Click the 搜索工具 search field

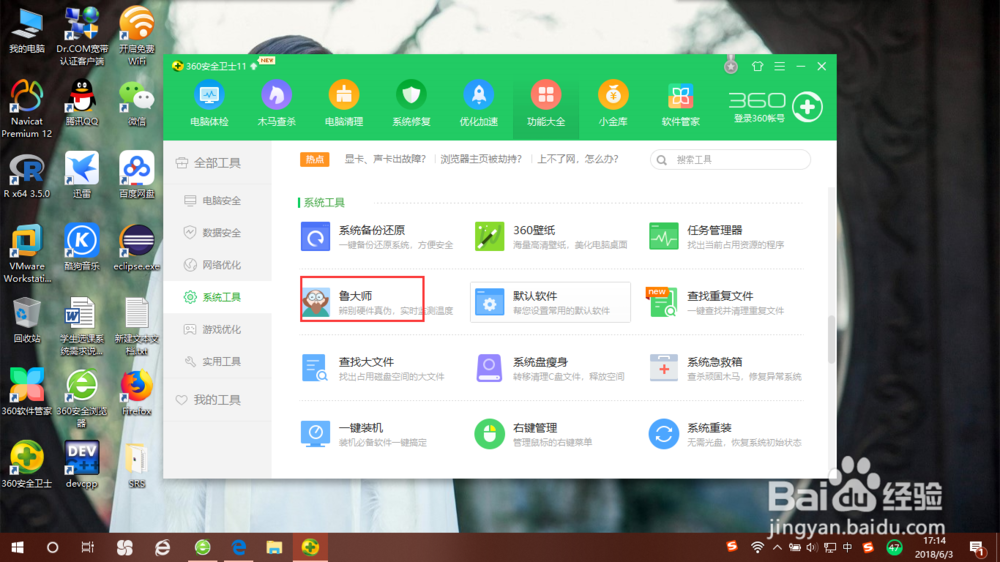(730, 159)
